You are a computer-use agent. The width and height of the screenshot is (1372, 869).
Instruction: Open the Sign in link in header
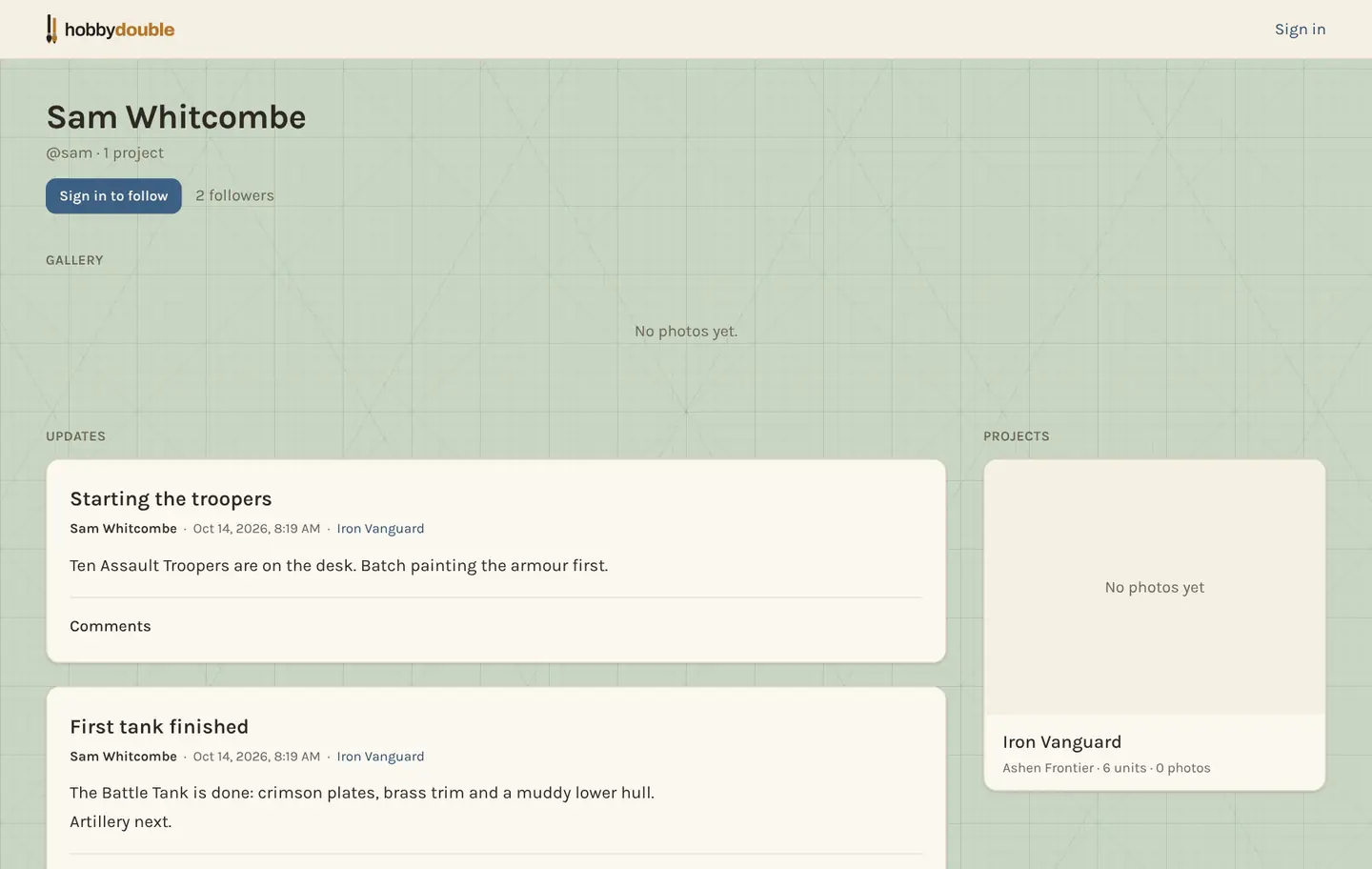tap(1300, 29)
